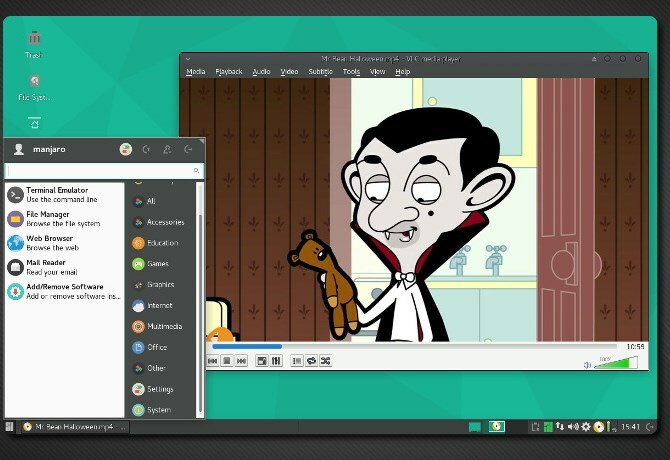Screen dimensions: 670x460
Task: Open the Subtitle menu in VLC
Action: point(320,72)
